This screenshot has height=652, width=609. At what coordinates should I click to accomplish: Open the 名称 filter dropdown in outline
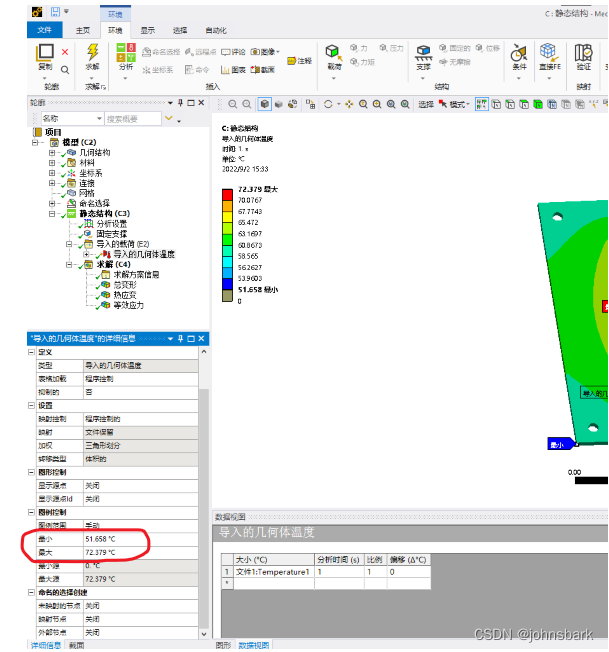point(99,119)
